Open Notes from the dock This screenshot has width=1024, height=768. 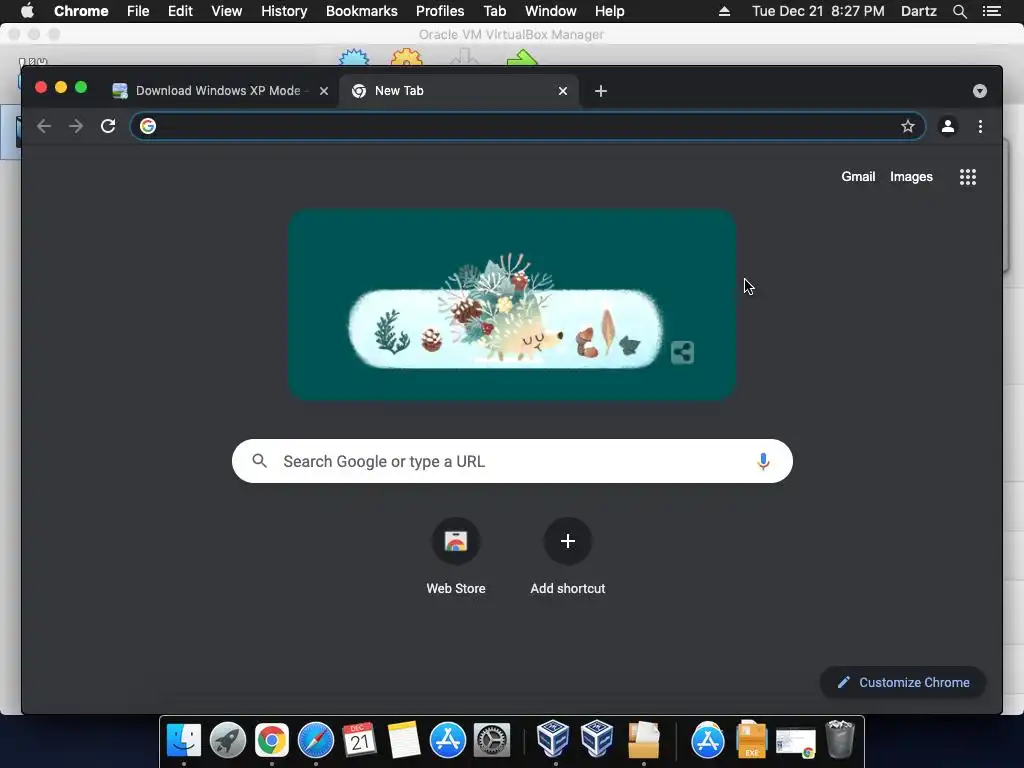pos(404,740)
